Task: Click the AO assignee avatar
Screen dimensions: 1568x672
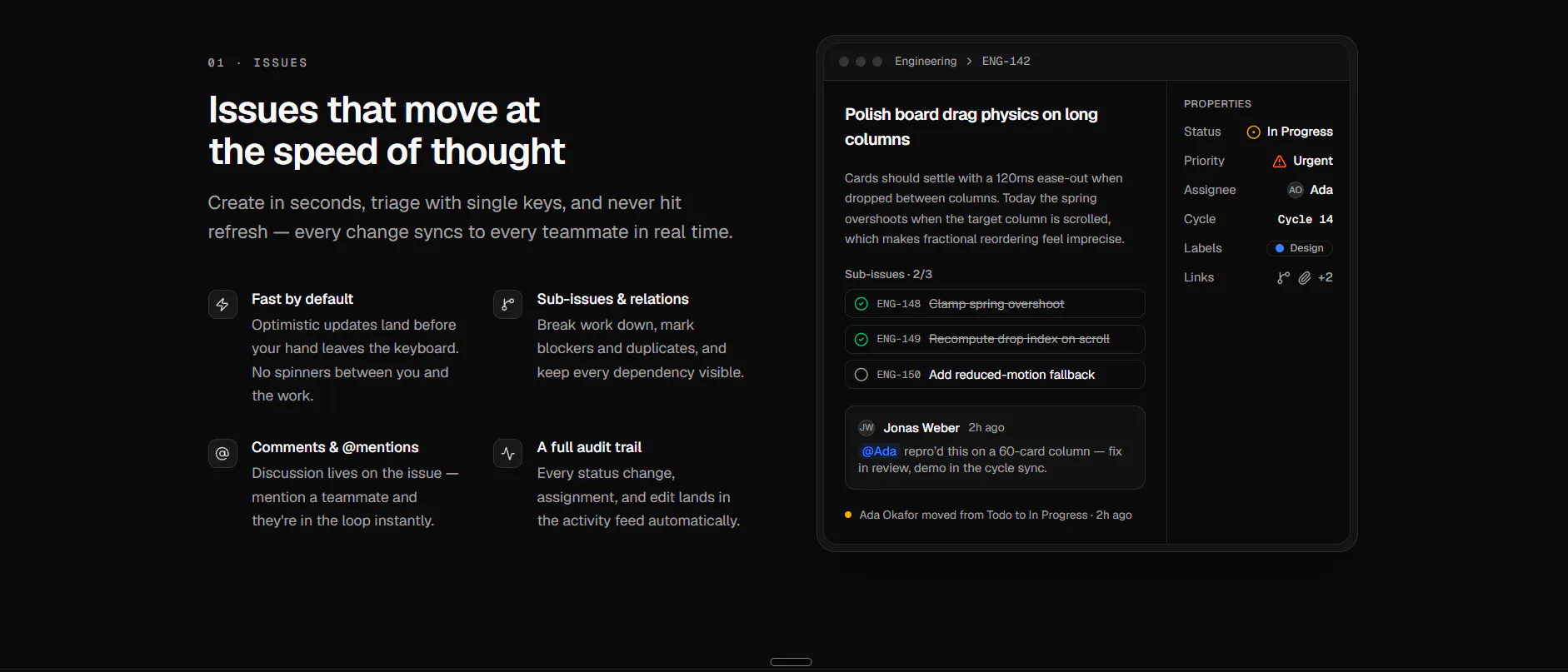Action: tap(1295, 190)
